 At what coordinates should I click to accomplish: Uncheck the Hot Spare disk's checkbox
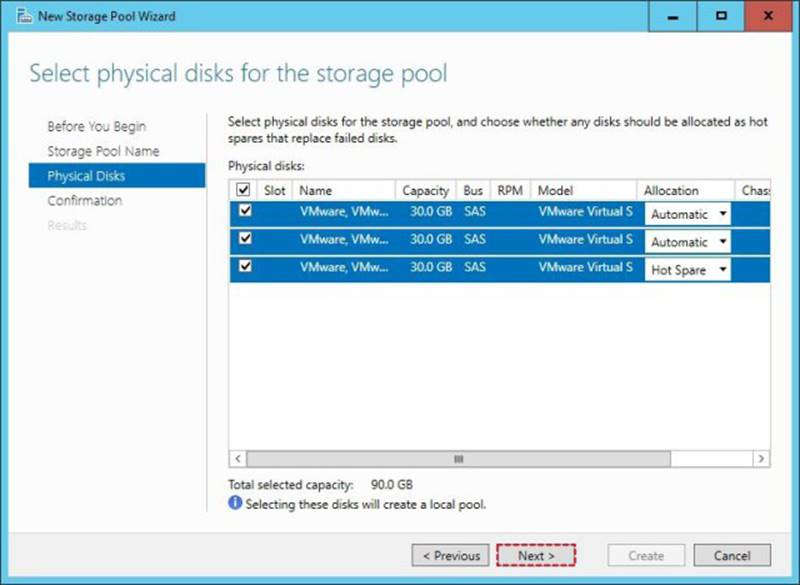244,267
